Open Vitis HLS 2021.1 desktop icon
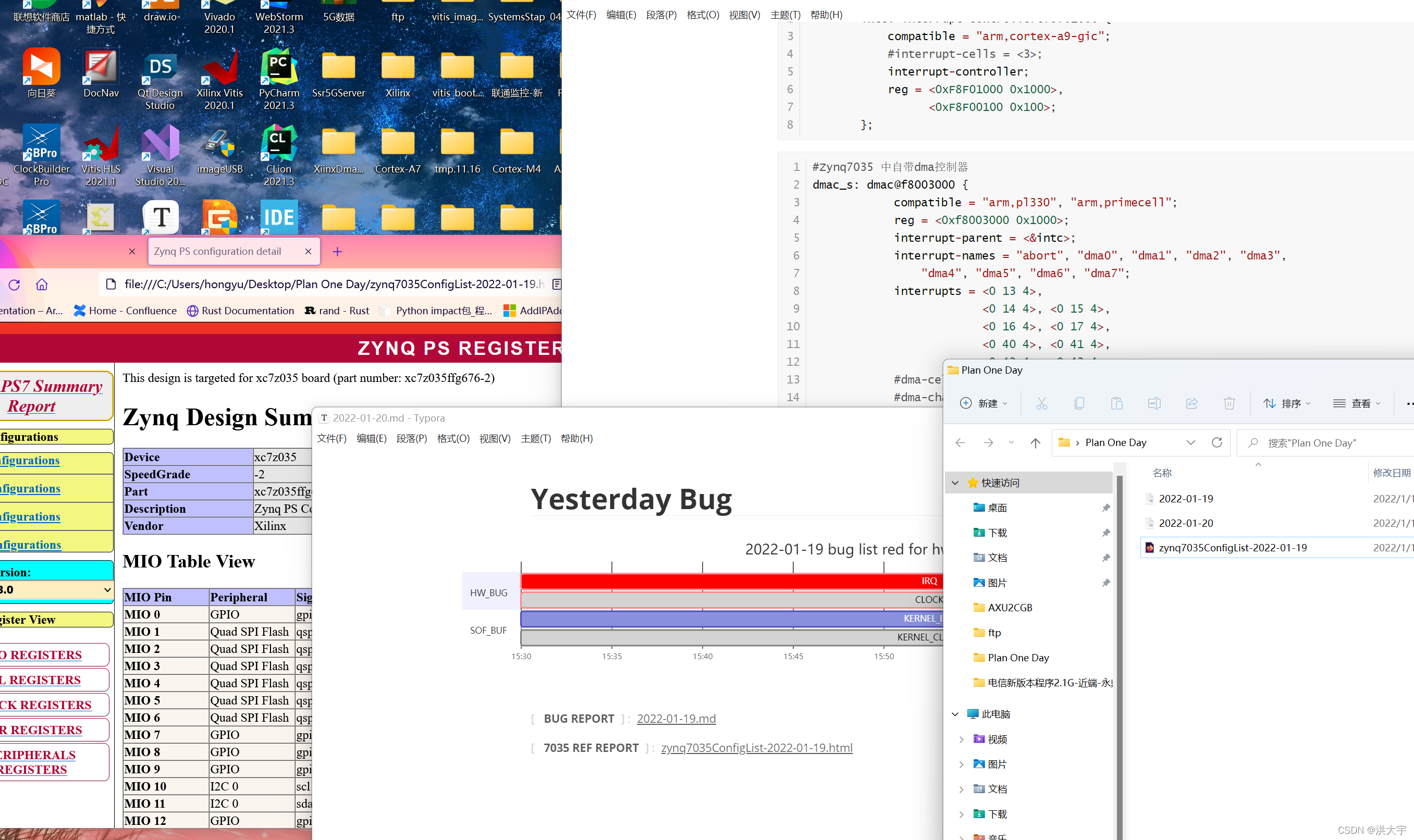The width and height of the screenshot is (1414, 840). pyautogui.click(x=101, y=156)
